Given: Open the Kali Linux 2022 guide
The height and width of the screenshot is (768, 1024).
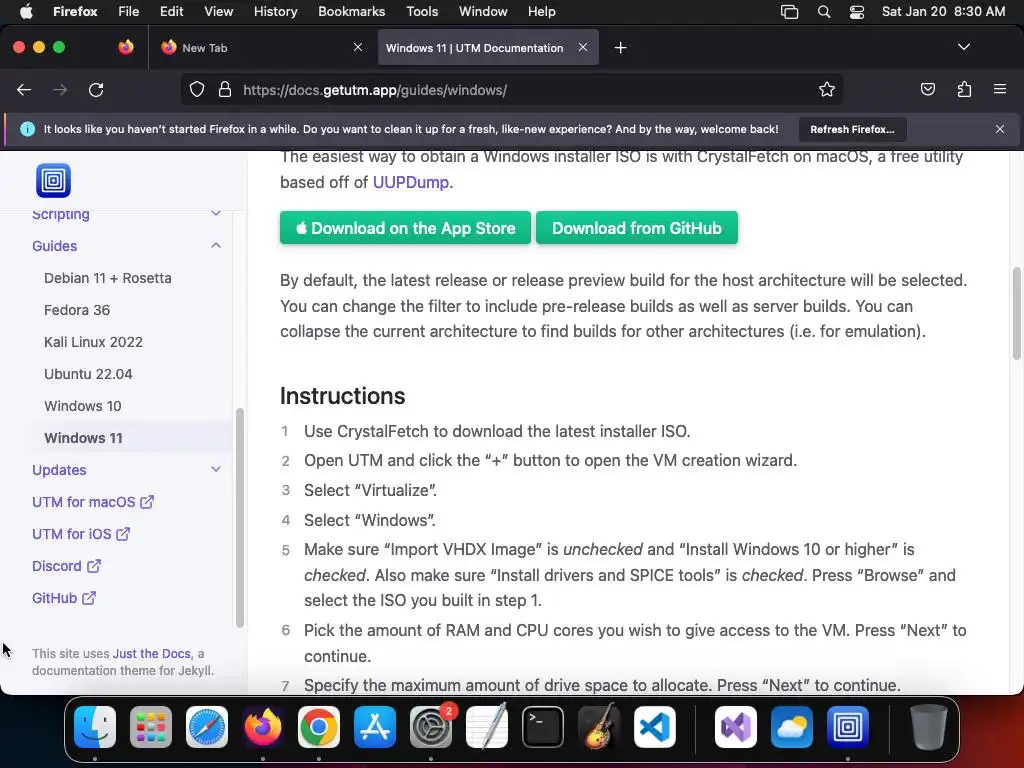Looking at the screenshot, I should click(x=93, y=342).
